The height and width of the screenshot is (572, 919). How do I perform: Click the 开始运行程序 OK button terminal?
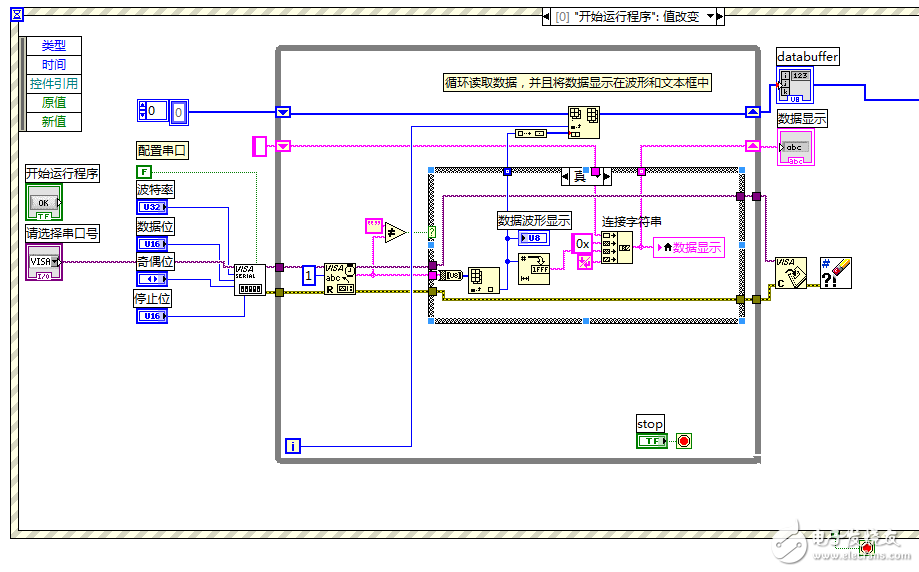click(44, 203)
